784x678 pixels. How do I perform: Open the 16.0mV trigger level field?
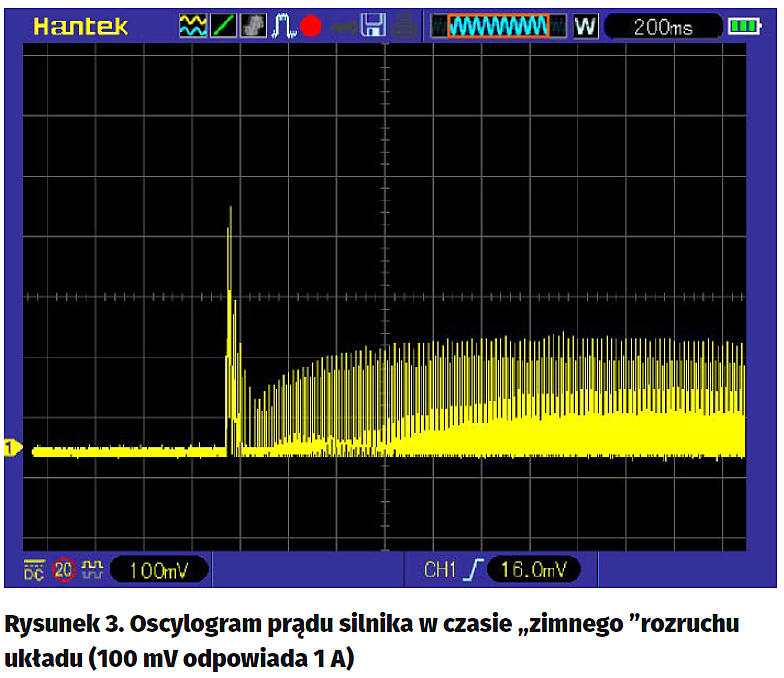(533, 570)
